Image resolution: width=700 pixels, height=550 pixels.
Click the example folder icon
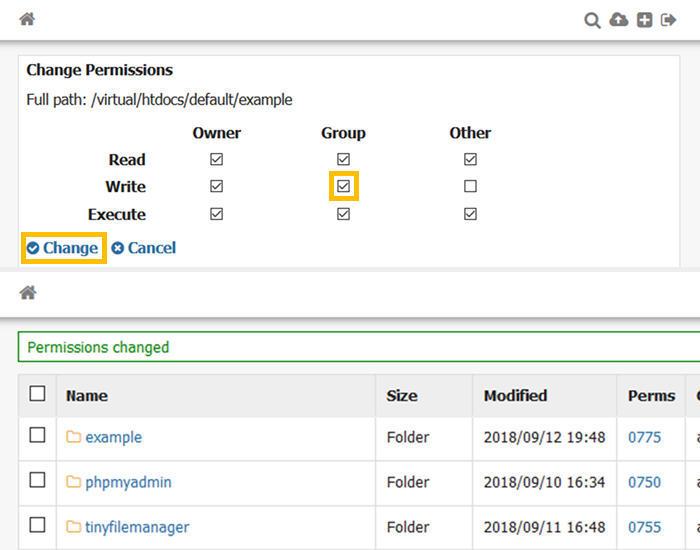click(73, 437)
